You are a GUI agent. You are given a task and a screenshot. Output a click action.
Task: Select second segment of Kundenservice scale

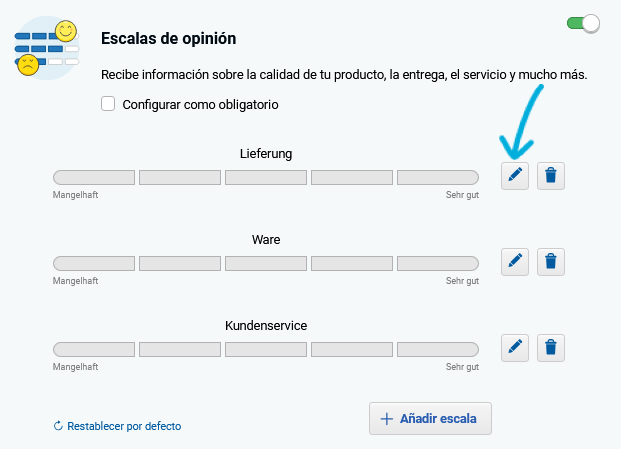coord(180,349)
